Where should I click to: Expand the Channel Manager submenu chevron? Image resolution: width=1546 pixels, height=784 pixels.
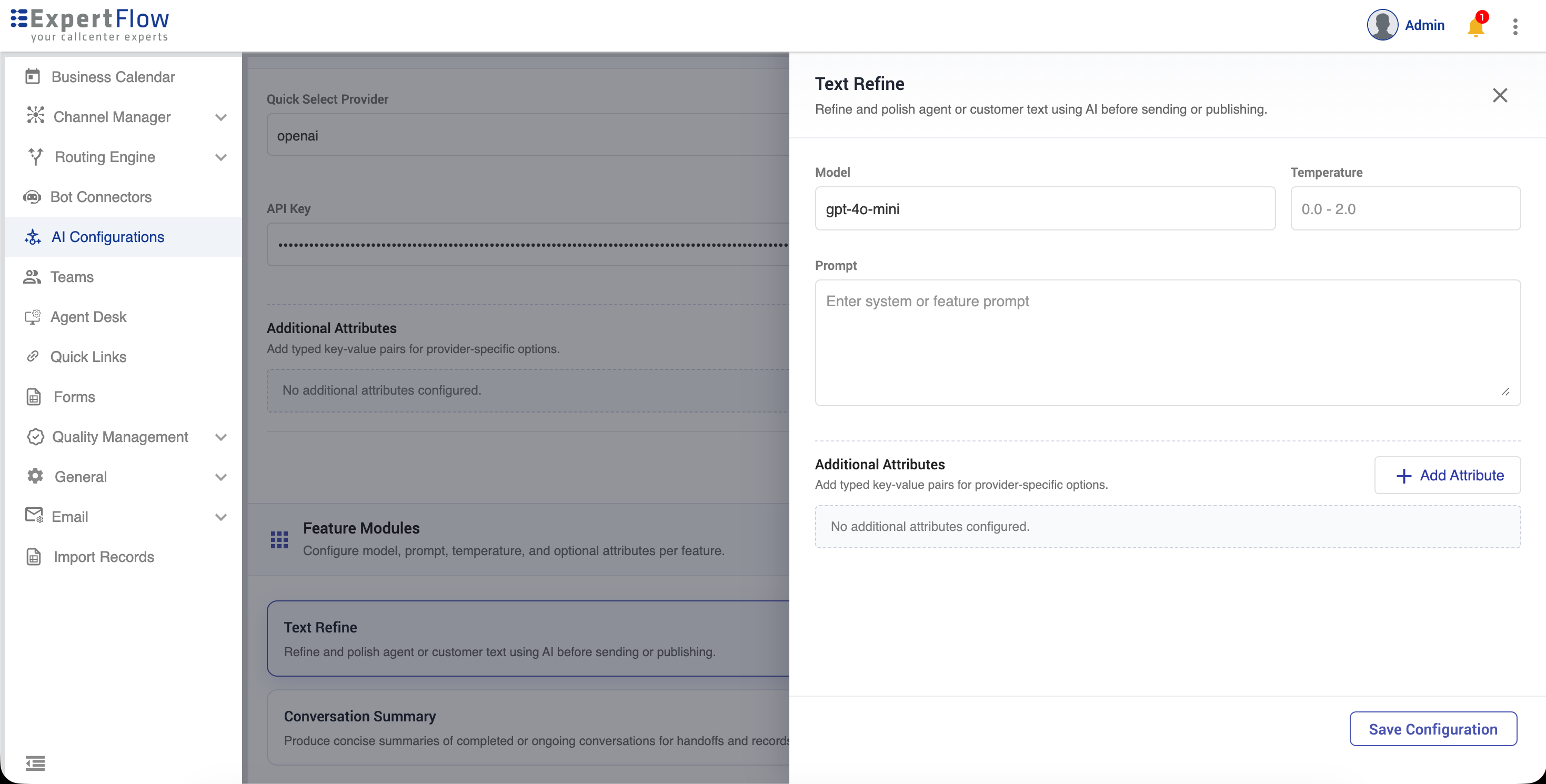pyautogui.click(x=221, y=117)
